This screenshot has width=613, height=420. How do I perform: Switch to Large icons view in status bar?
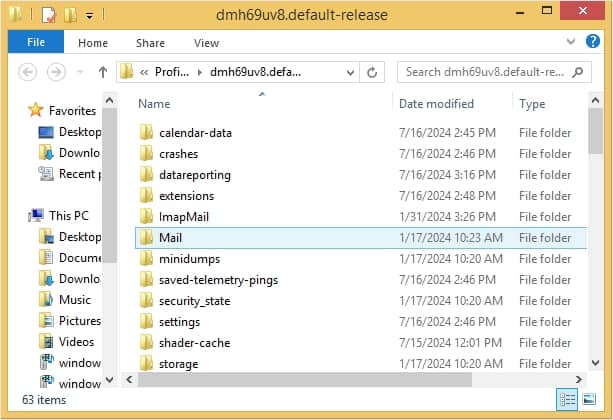click(589, 400)
